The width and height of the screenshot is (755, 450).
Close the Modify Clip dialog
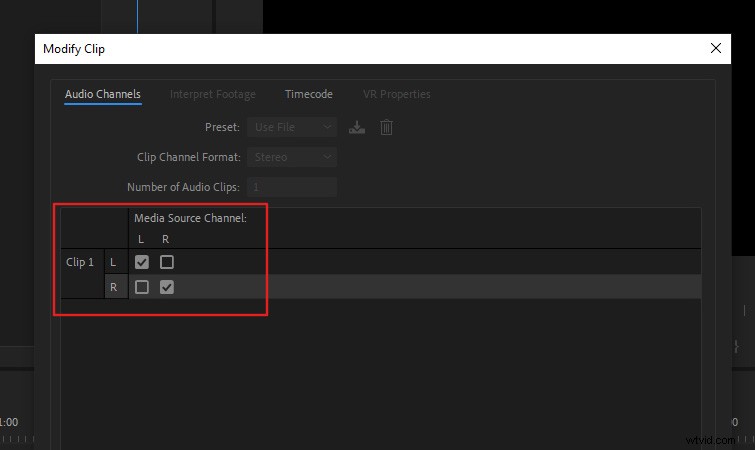click(716, 48)
